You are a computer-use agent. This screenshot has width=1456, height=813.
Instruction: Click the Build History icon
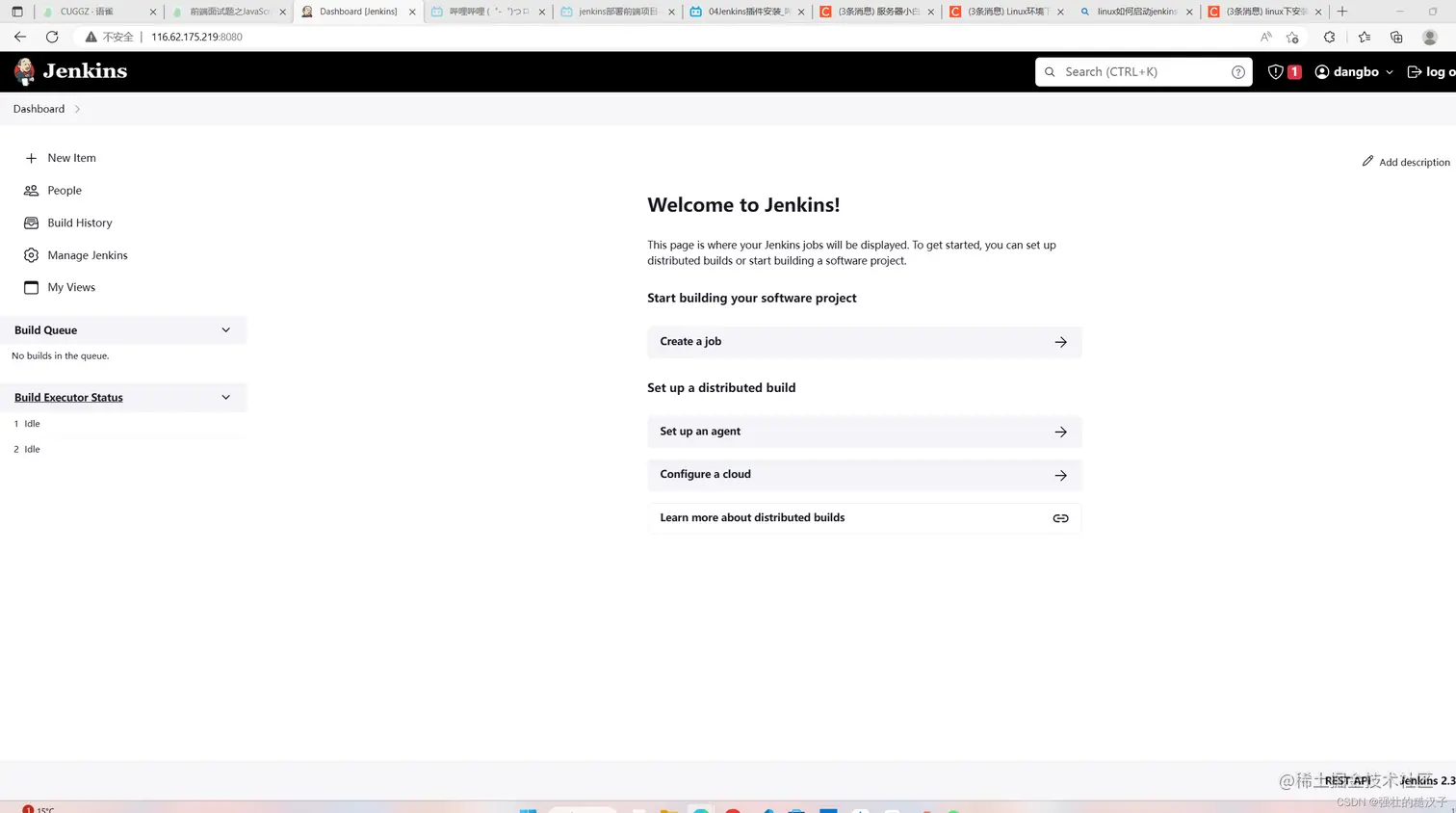coord(31,223)
